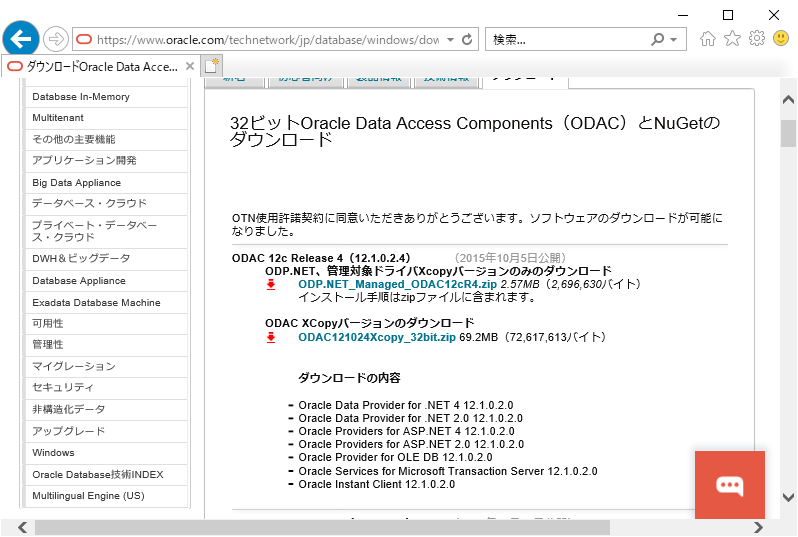The image size is (798, 537).
Task: Click the browser forward arrow button
Action: pos(55,39)
